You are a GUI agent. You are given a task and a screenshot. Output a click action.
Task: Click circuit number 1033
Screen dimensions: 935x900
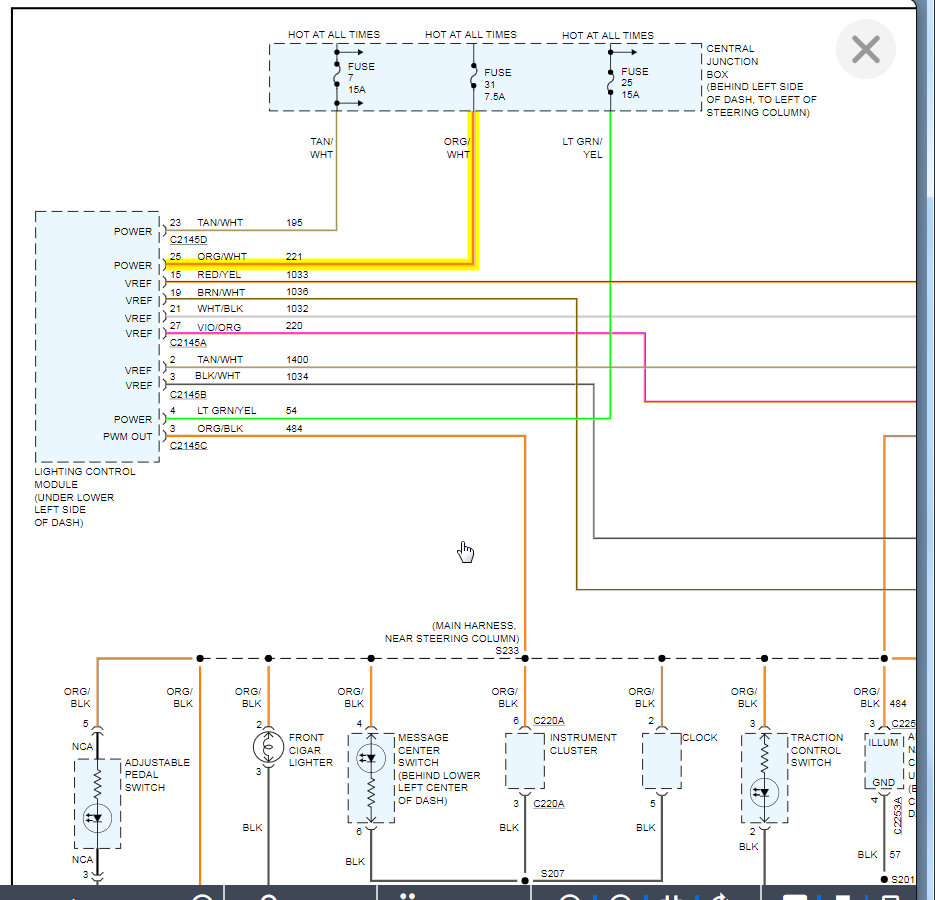click(x=297, y=274)
